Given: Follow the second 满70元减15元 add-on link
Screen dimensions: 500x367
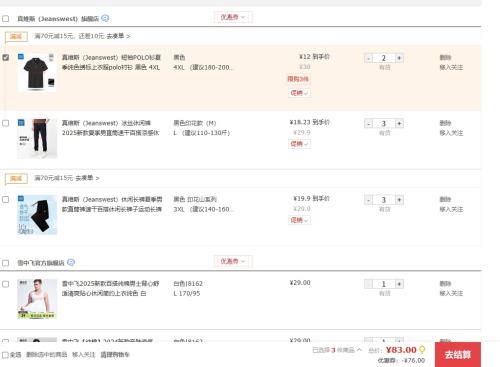Looking at the screenshot, I should [88, 178].
